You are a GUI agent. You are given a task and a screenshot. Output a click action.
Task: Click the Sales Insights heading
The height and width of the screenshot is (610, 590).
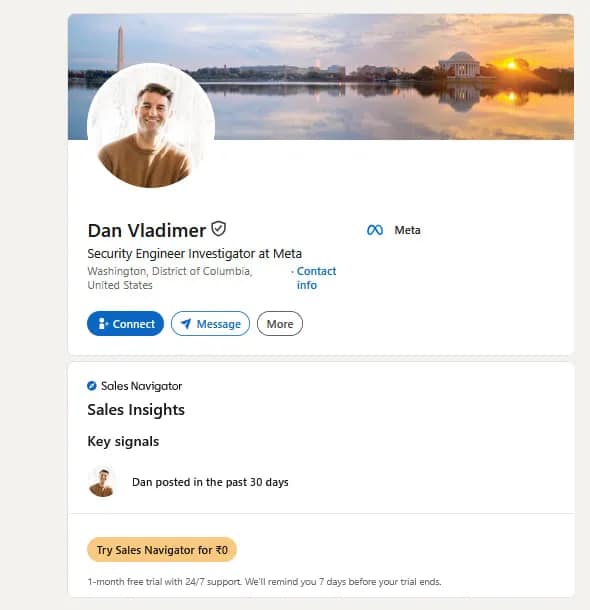[x=136, y=410]
